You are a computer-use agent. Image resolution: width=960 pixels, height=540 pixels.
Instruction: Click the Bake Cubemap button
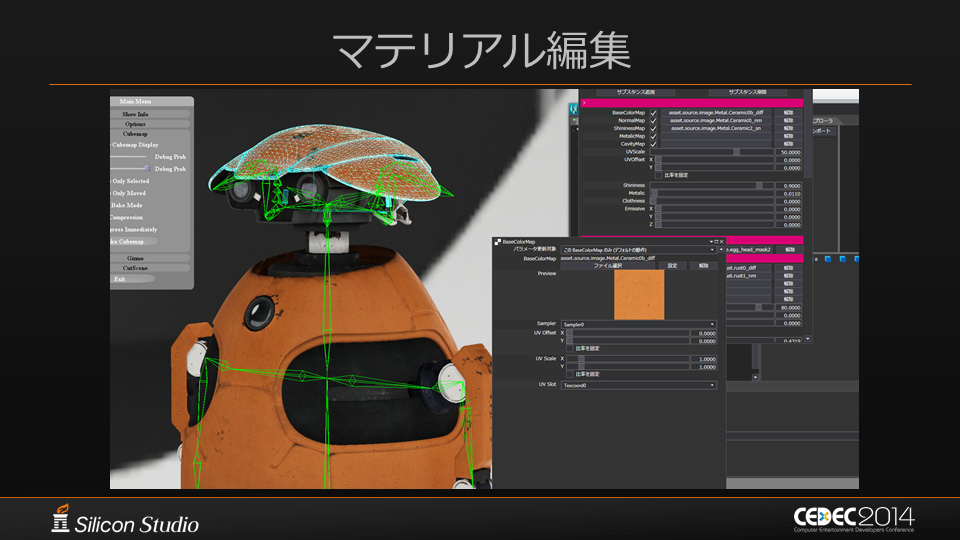point(133,242)
